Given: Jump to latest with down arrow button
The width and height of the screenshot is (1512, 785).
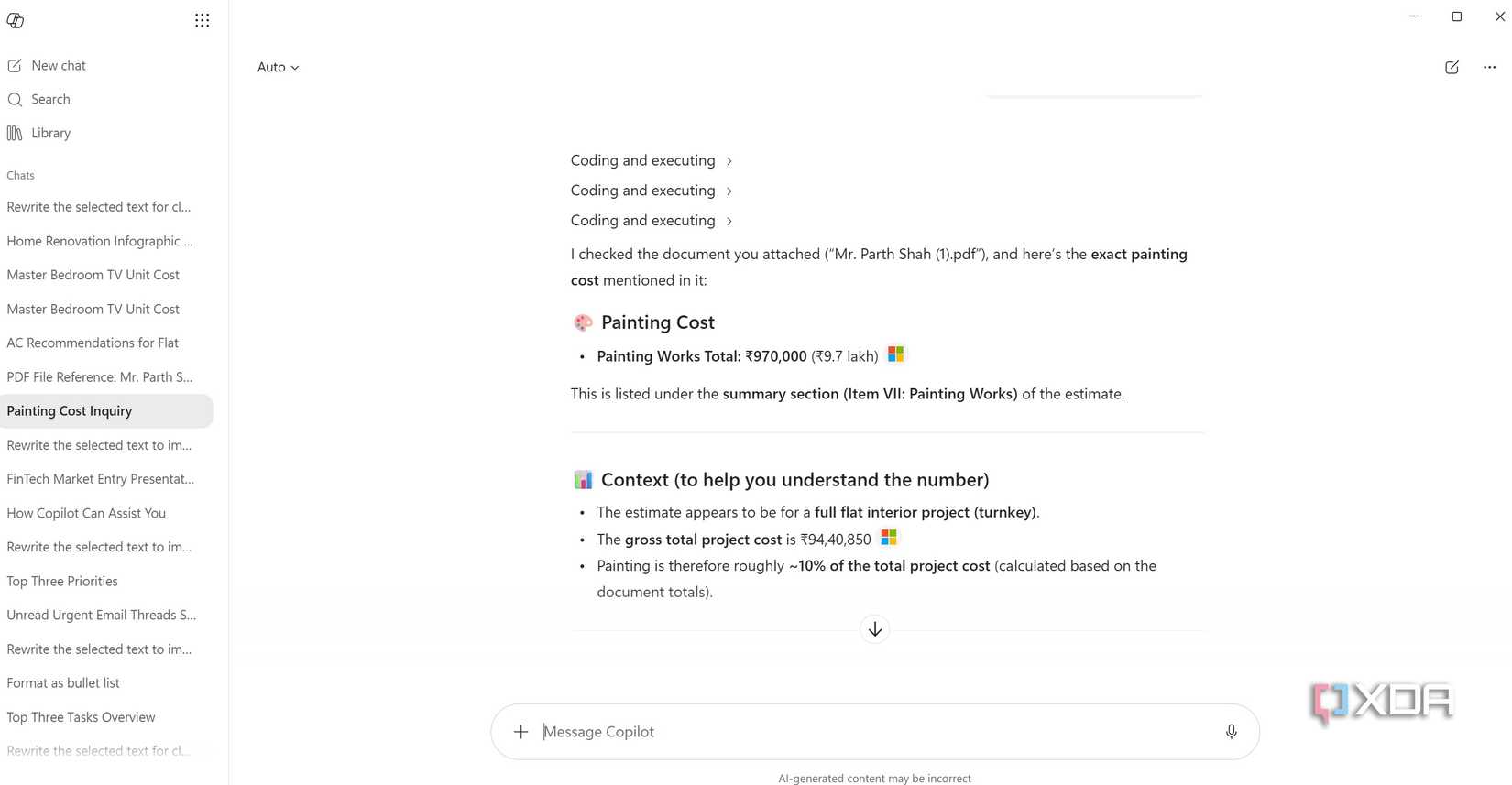Looking at the screenshot, I should click(875, 629).
